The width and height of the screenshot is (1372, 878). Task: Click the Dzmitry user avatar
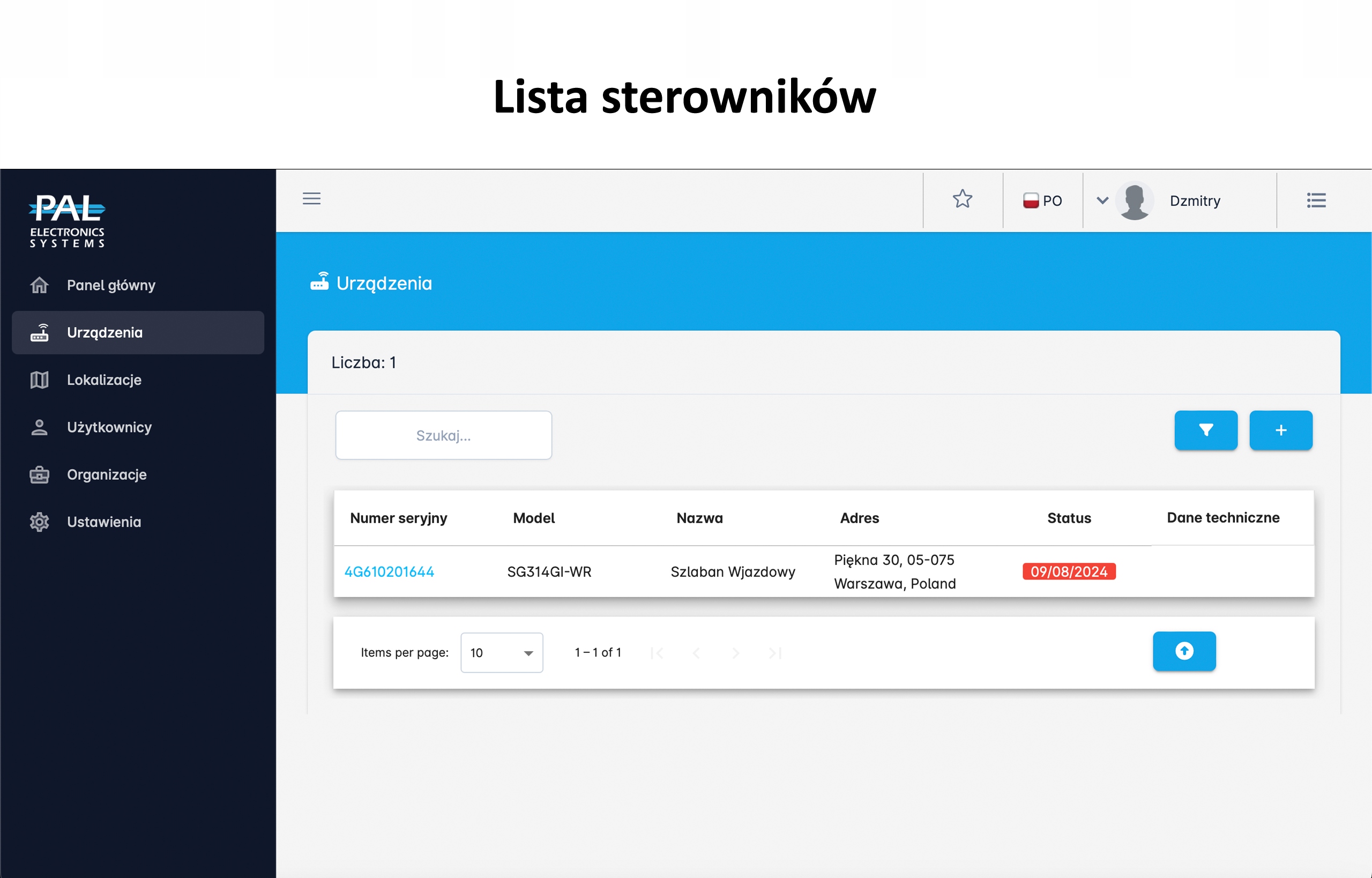pos(1134,200)
